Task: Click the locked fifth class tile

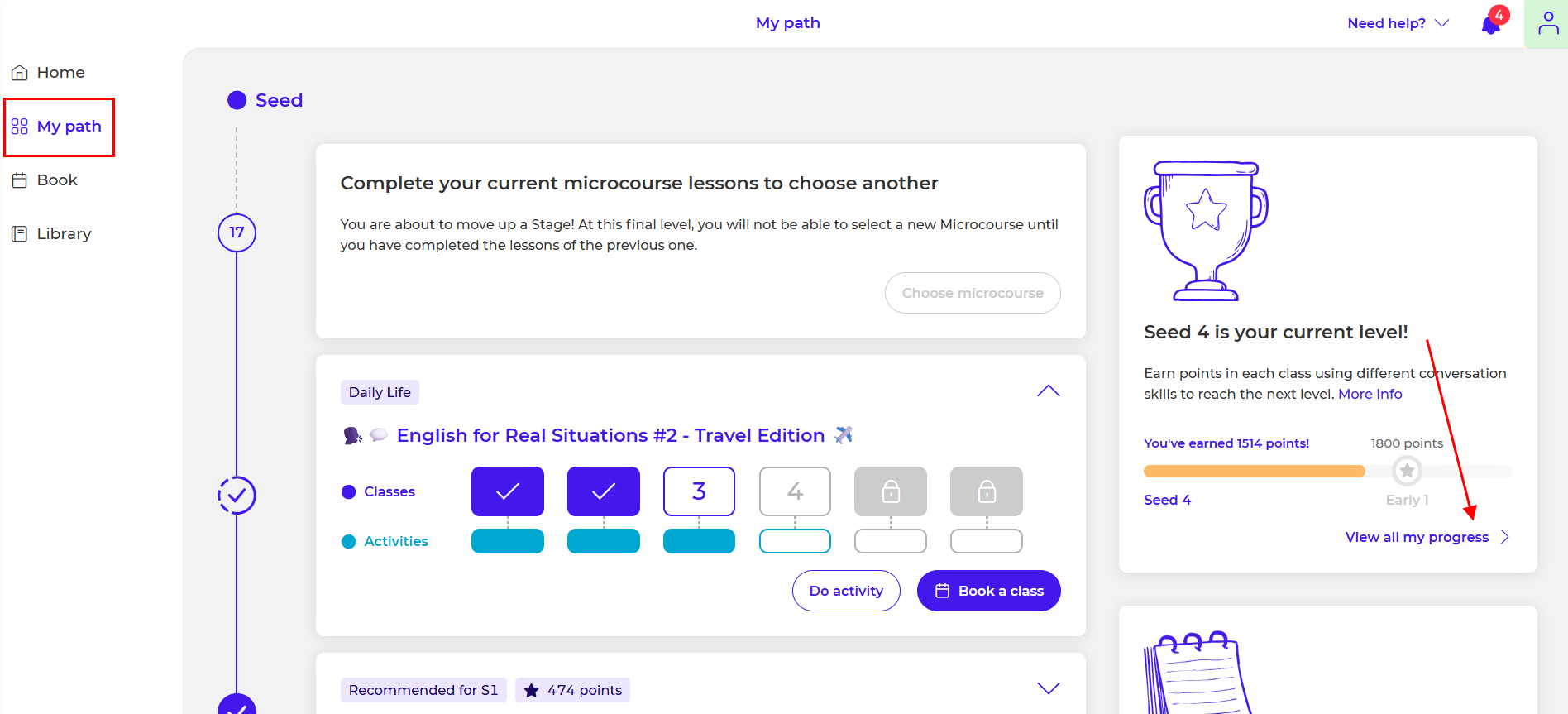Action: 891,491
